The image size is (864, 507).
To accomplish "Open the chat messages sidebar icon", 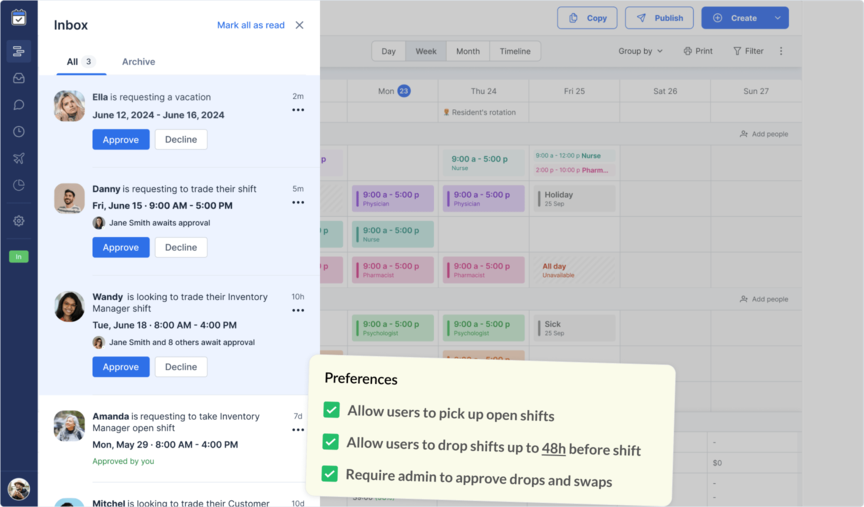I will 18,105.
